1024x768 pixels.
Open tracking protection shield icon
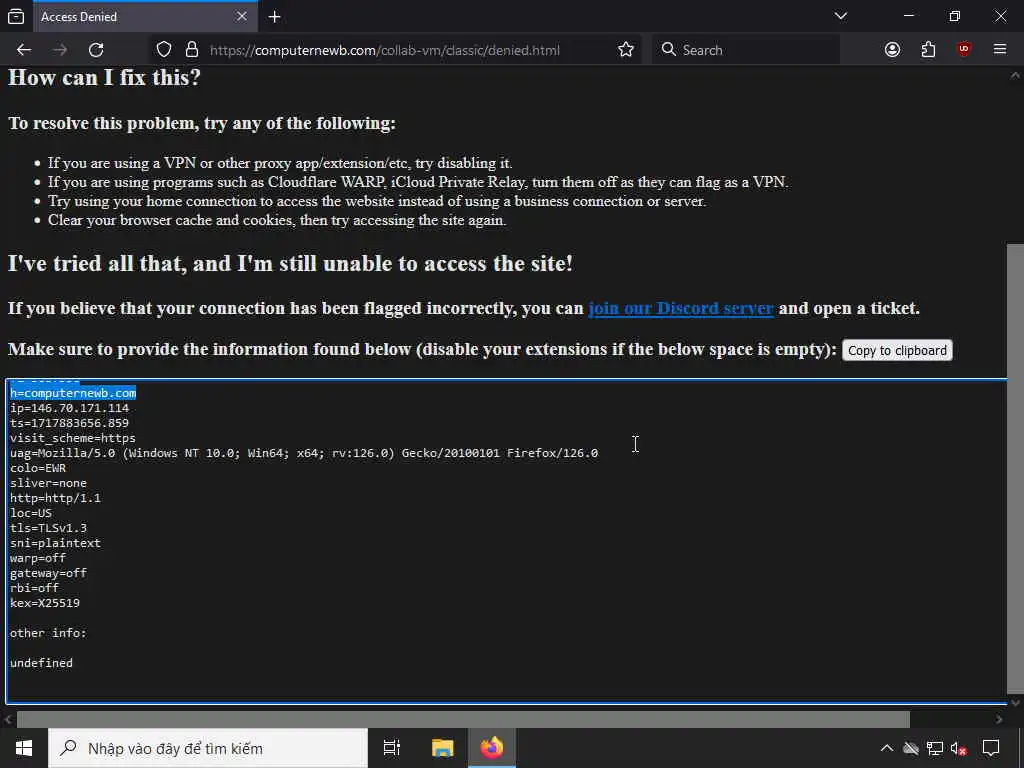[164, 50]
